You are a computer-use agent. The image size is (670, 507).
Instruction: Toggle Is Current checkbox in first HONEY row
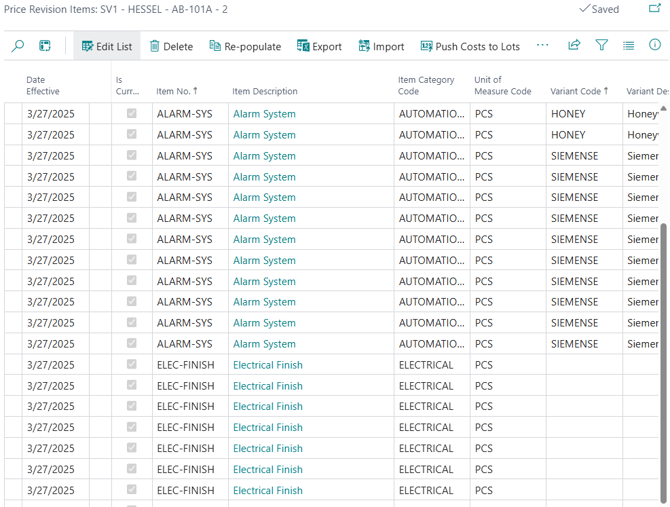point(132,113)
